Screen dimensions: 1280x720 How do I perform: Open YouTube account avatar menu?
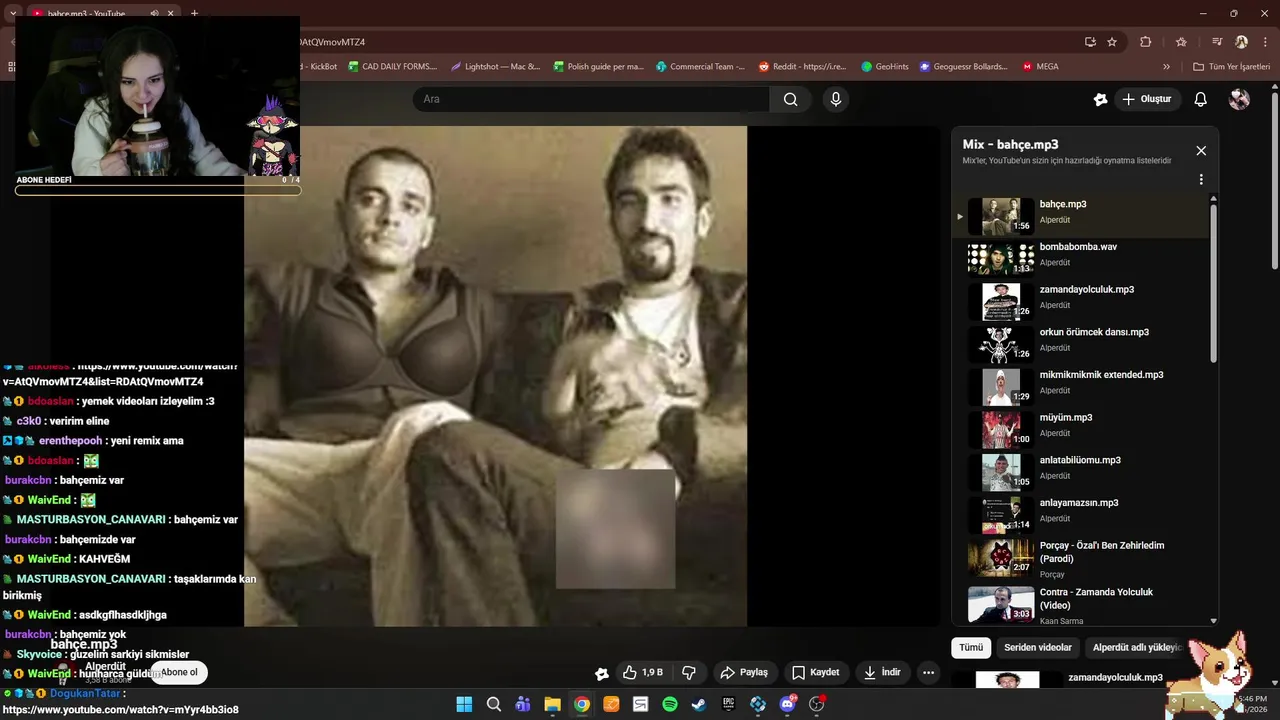(x=1239, y=99)
